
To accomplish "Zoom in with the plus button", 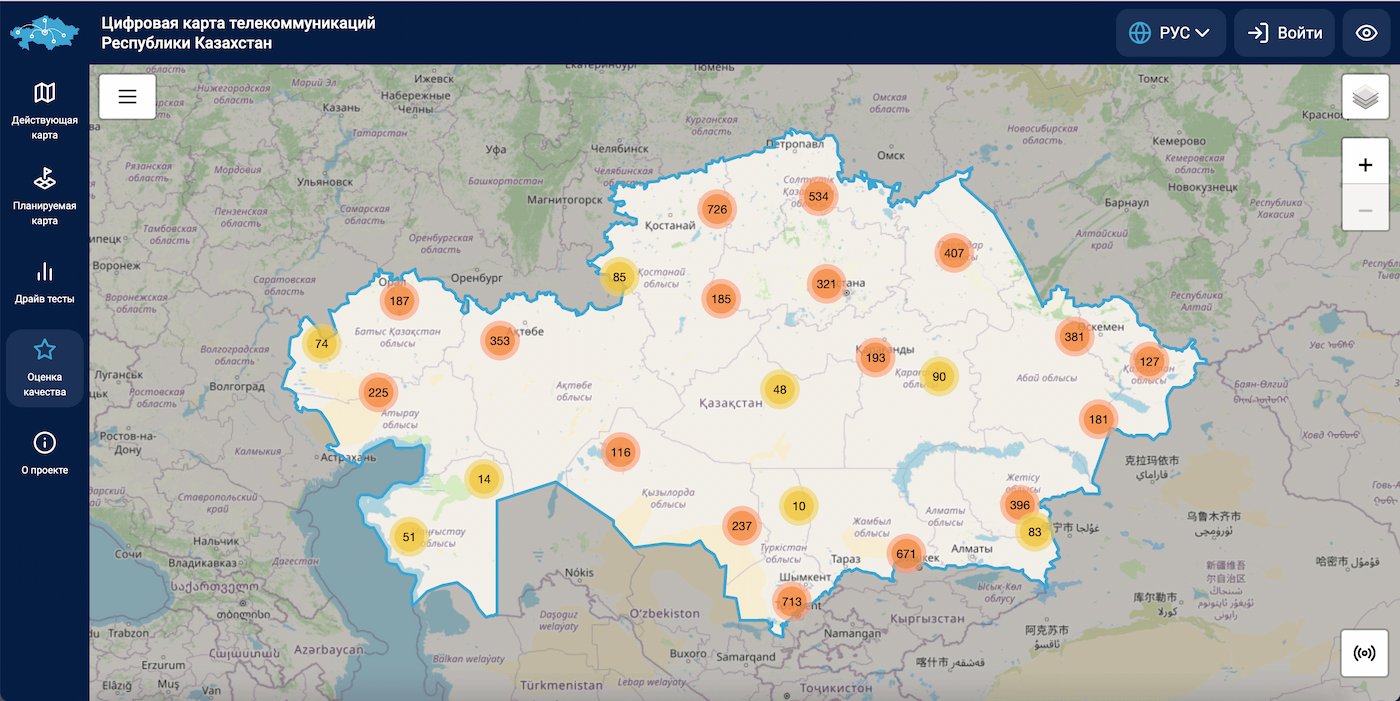I will coord(1365,164).
